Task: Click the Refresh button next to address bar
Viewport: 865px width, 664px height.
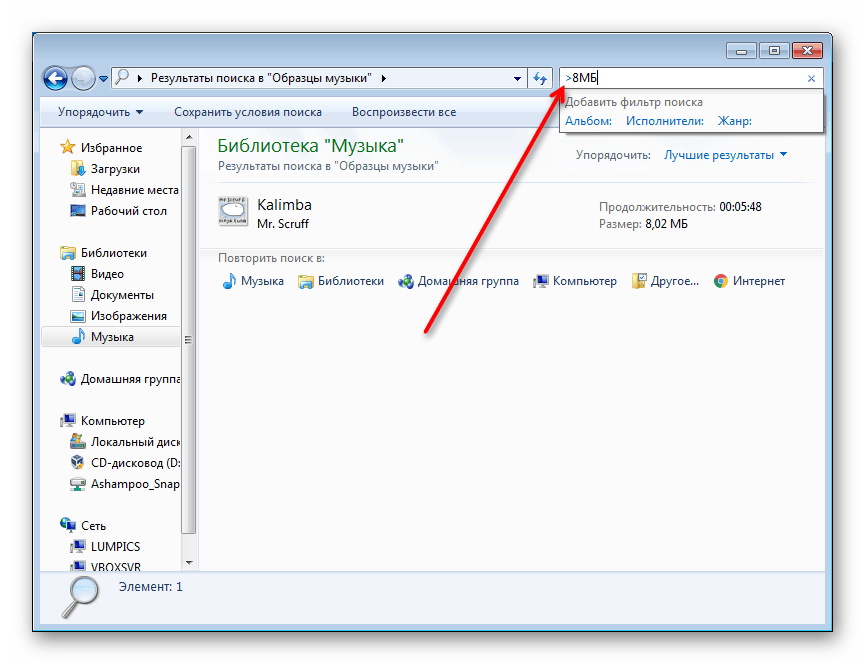Action: [540, 78]
